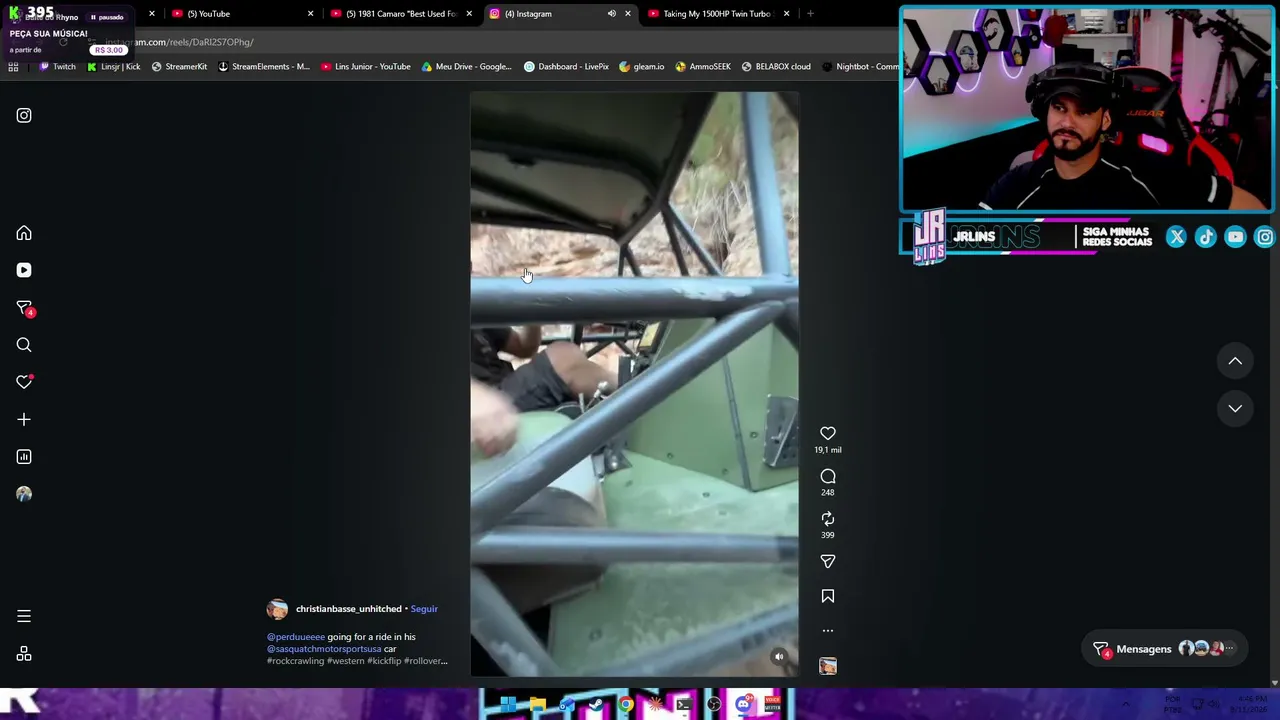Open the AmmoSEEK bookmark
Screen dimensions: 1280x720
703,67
